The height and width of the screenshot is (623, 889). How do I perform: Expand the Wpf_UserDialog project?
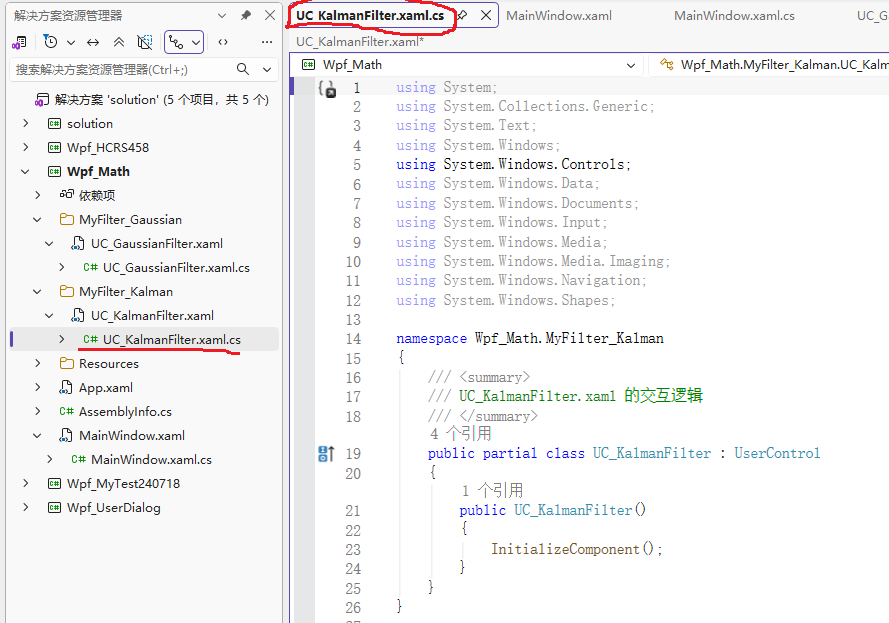point(26,507)
